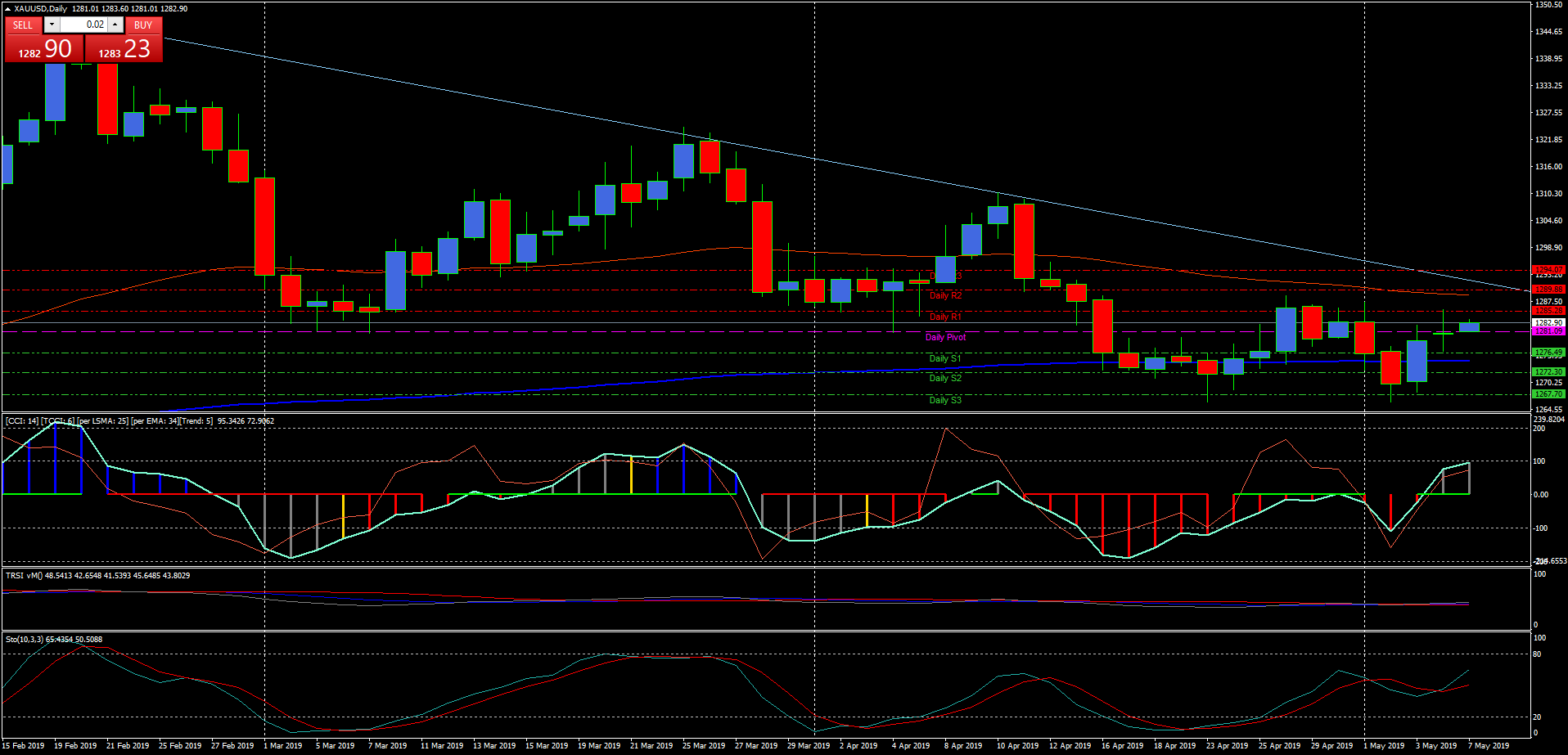Select the Daily R1 resistance label
Image resolution: width=1568 pixels, height=755 pixels.
click(945, 317)
